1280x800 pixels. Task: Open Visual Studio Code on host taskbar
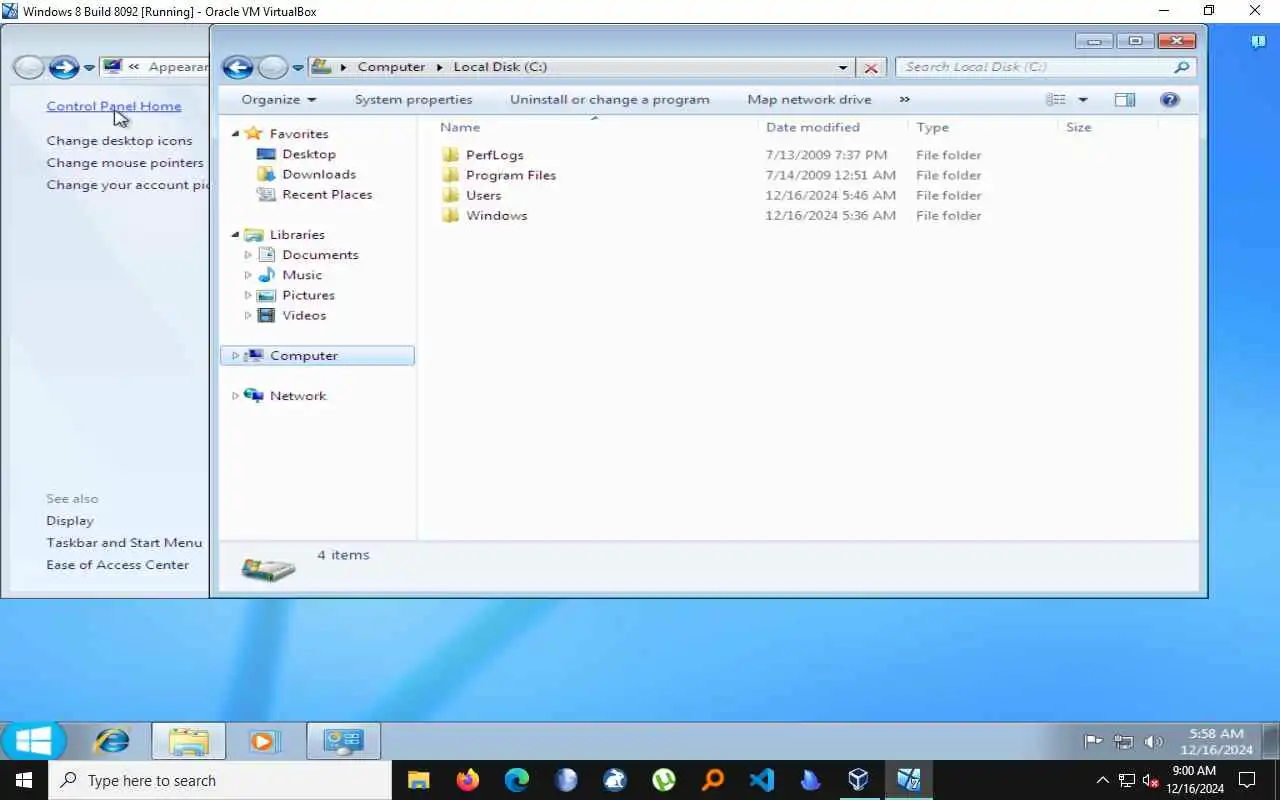761,780
